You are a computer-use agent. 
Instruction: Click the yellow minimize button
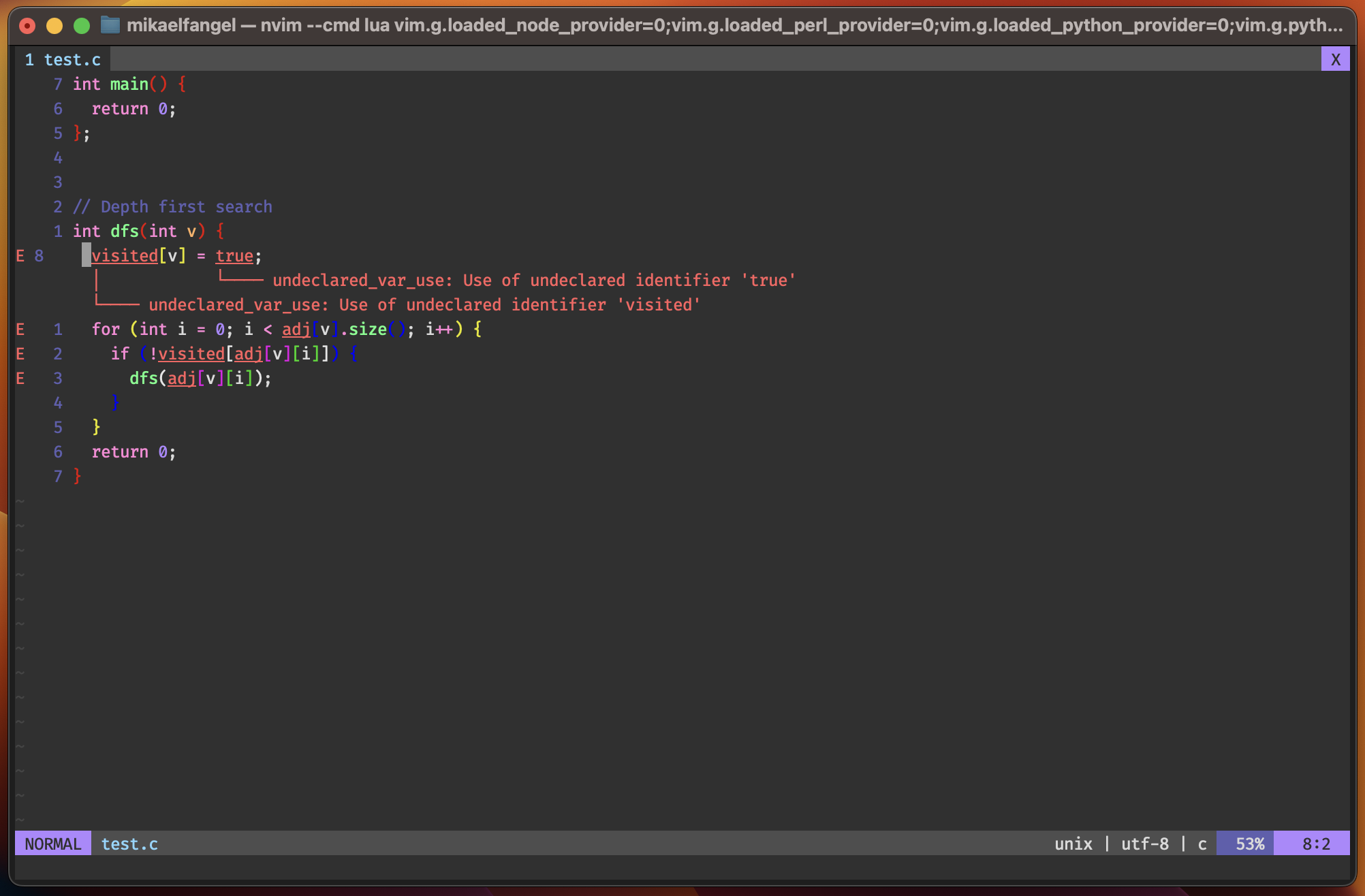[53, 25]
